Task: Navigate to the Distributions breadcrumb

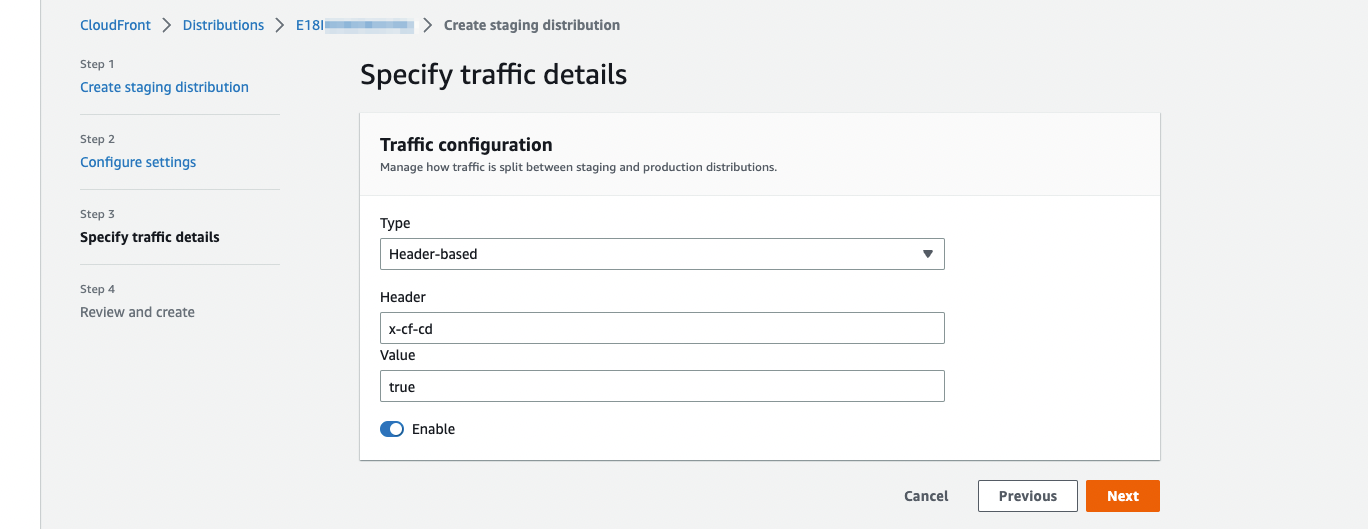Action: pyautogui.click(x=223, y=25)
